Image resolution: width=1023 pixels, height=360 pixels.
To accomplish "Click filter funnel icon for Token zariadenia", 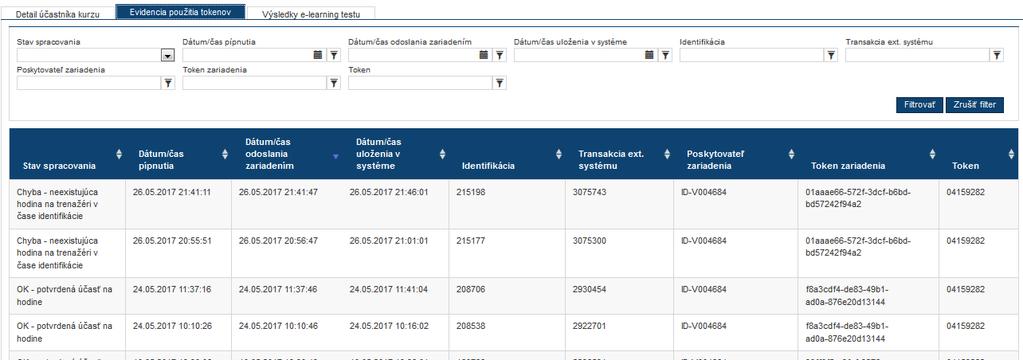I will 333,83.
